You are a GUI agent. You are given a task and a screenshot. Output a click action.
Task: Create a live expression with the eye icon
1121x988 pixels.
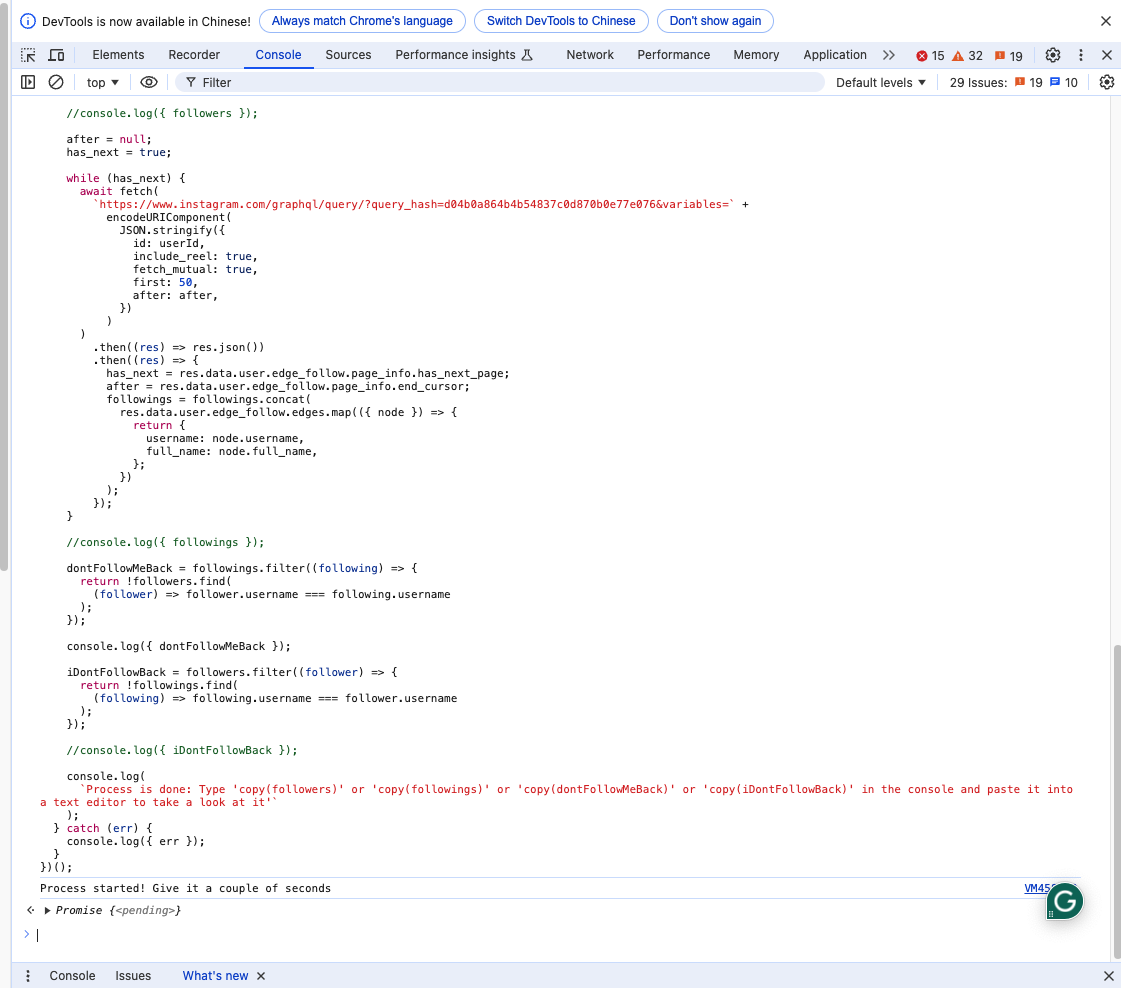[148, 82]
